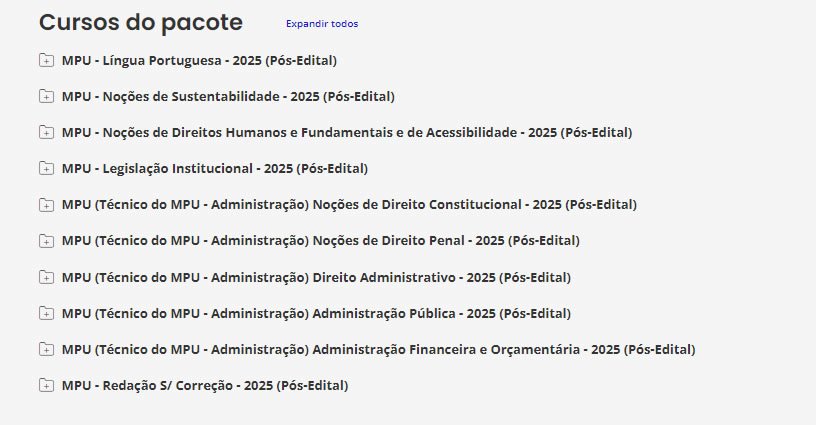Open Redação S/ Correção course title

[x=204, y=385]
